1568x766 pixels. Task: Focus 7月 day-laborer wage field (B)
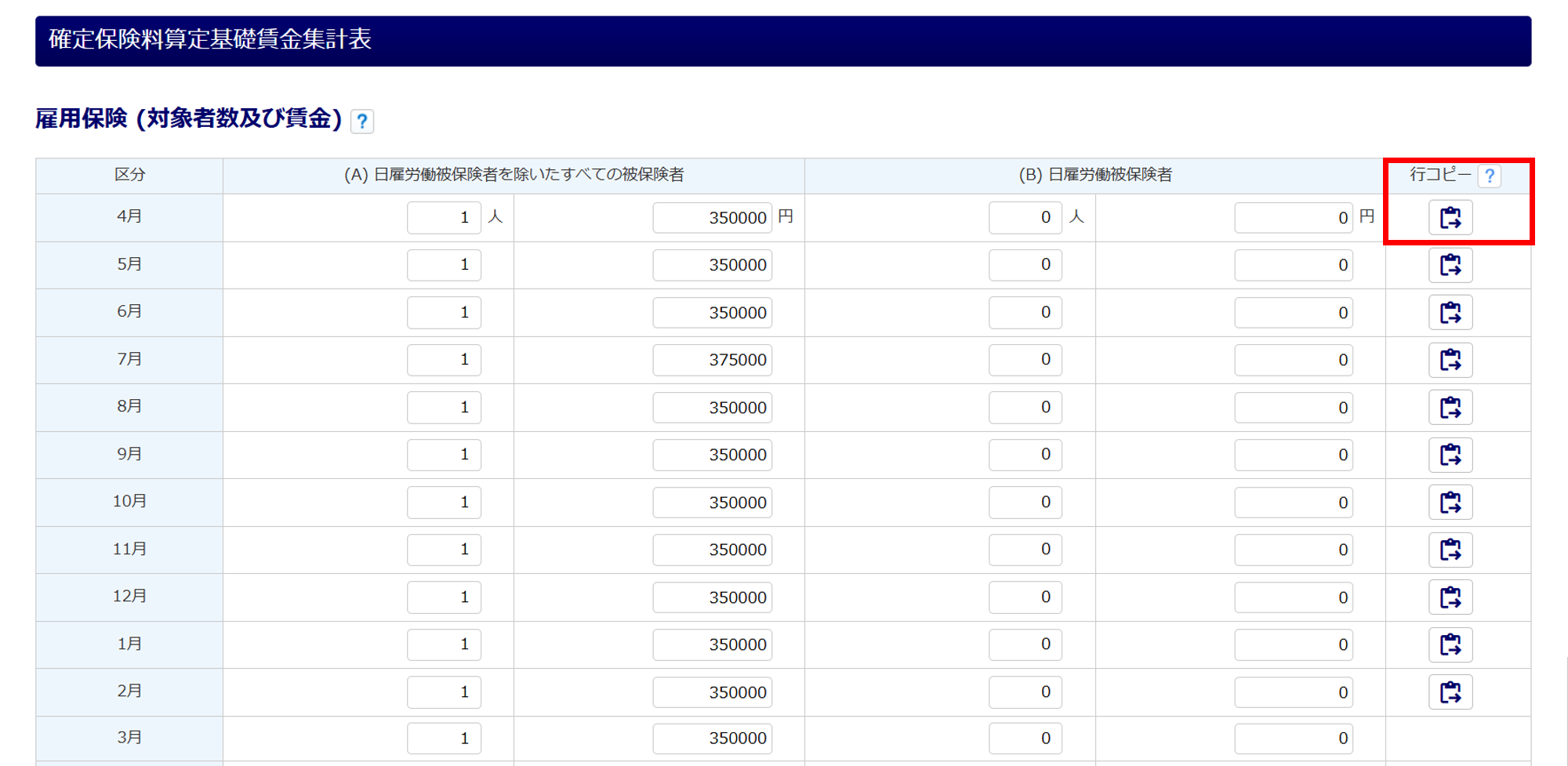pyautogui.click(x=1294, y=360)
